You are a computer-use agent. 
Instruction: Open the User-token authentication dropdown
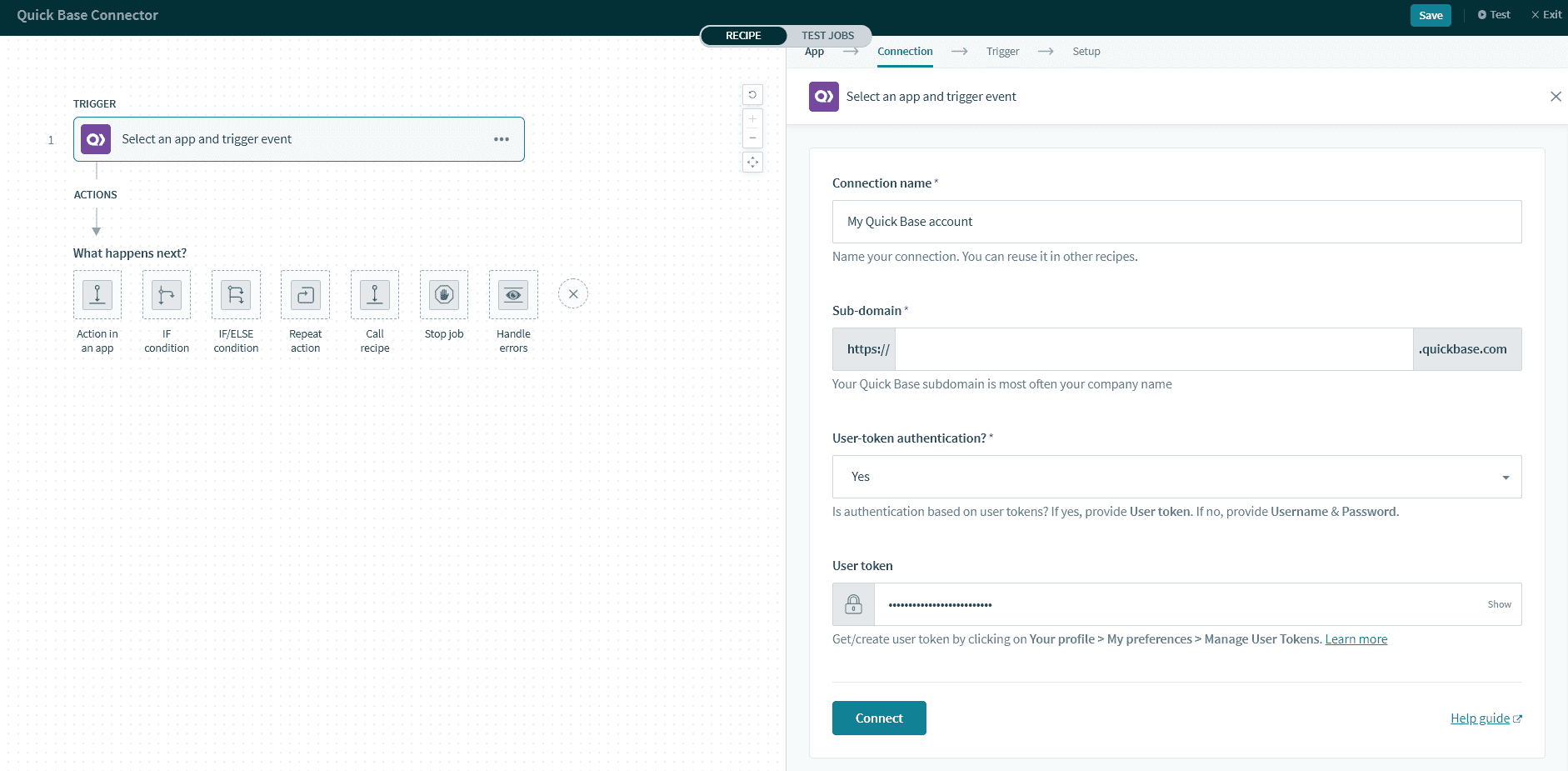[1505, 476]
